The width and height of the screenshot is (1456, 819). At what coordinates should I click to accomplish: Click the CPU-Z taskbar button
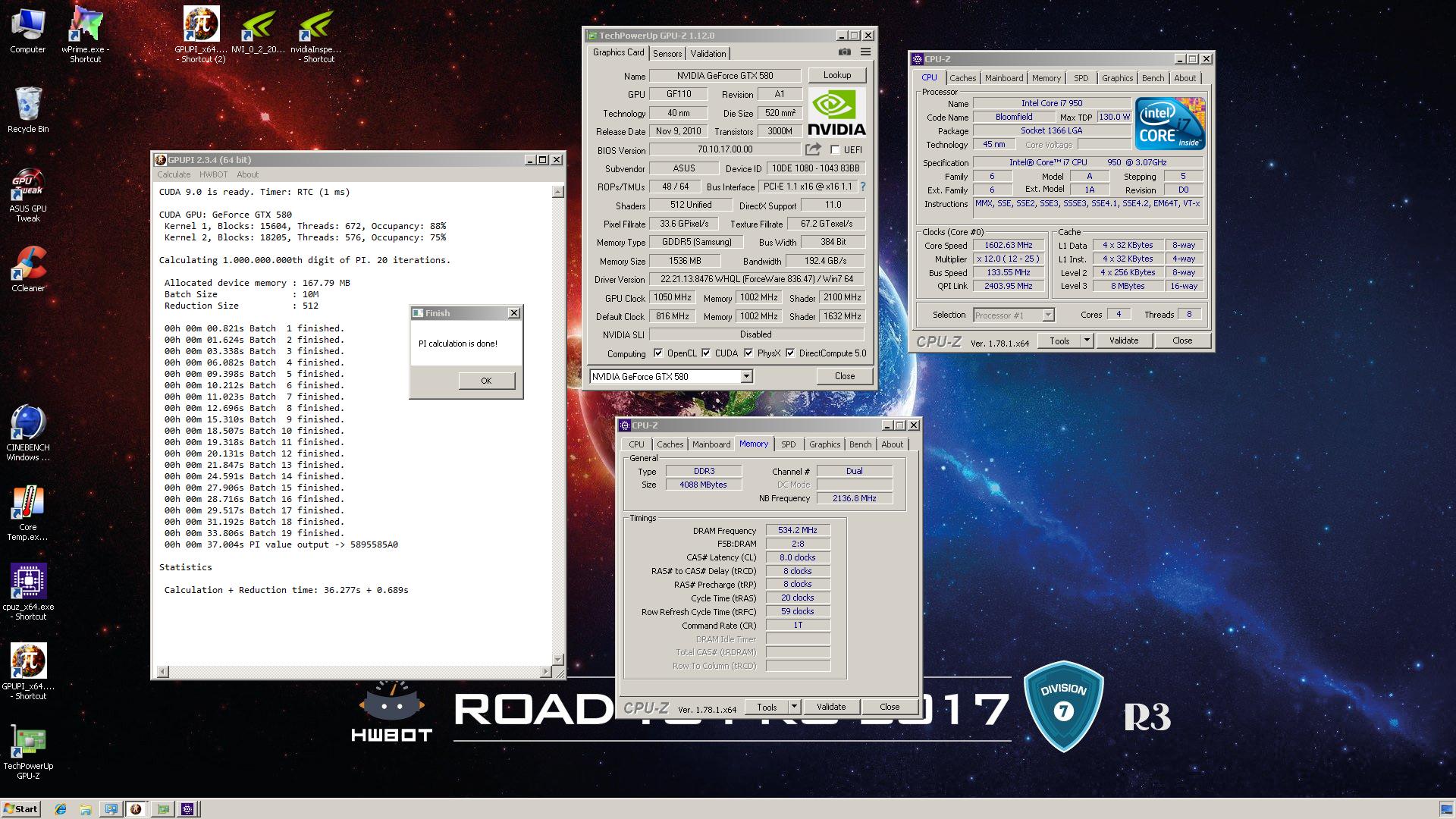(x=187, y=809)
